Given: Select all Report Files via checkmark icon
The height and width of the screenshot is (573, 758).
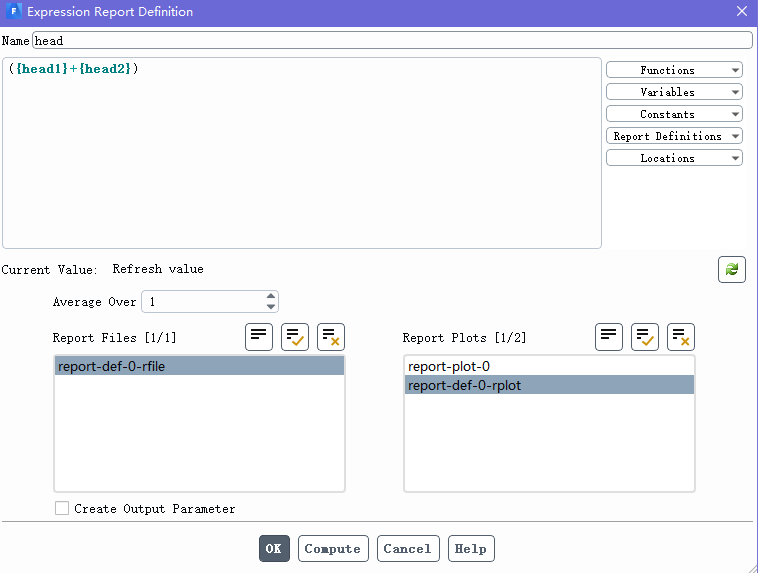Looking at the screenshot, I should tap(295, 337).
